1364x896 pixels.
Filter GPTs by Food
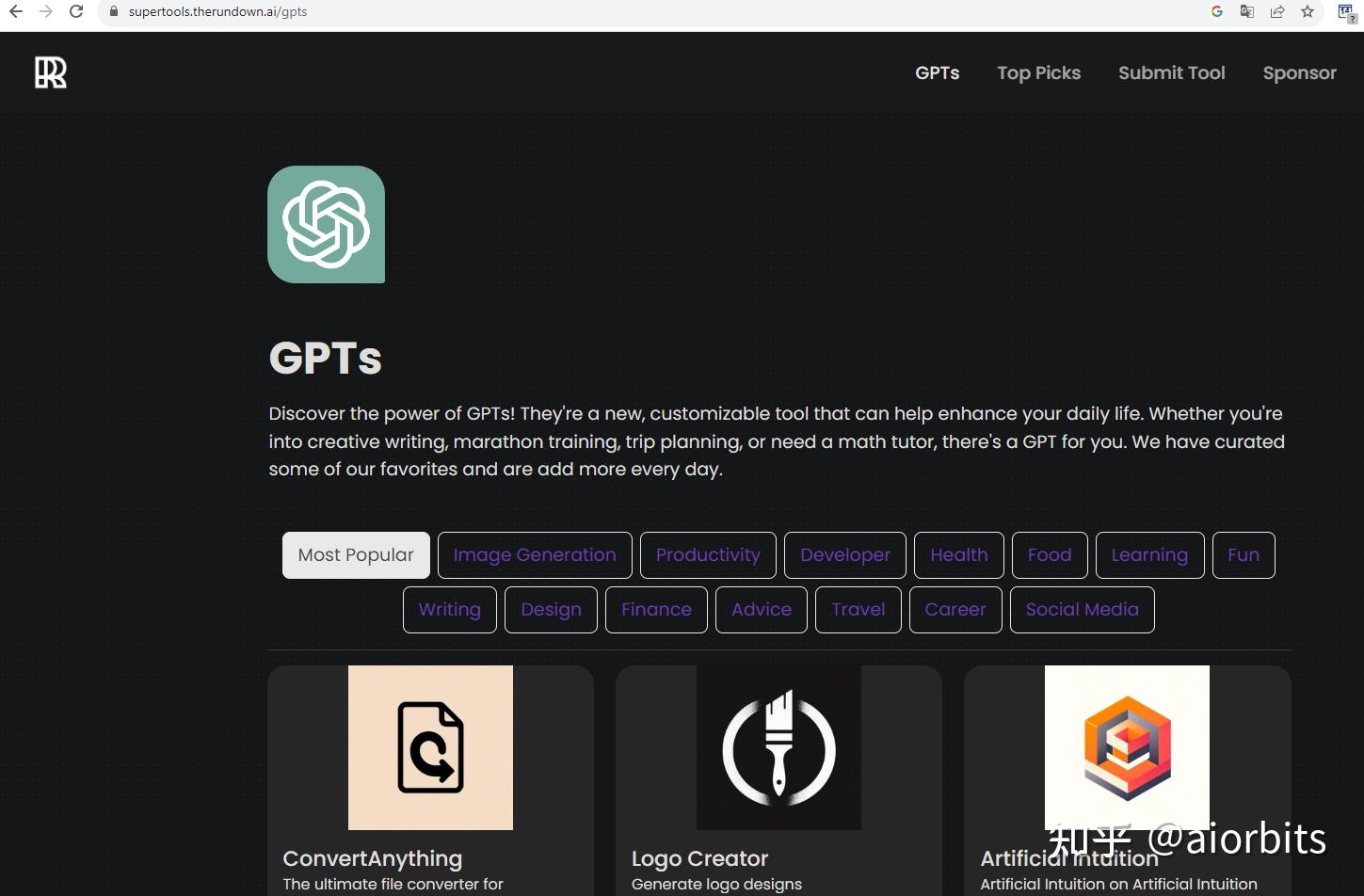click(x=1050, y=555)
